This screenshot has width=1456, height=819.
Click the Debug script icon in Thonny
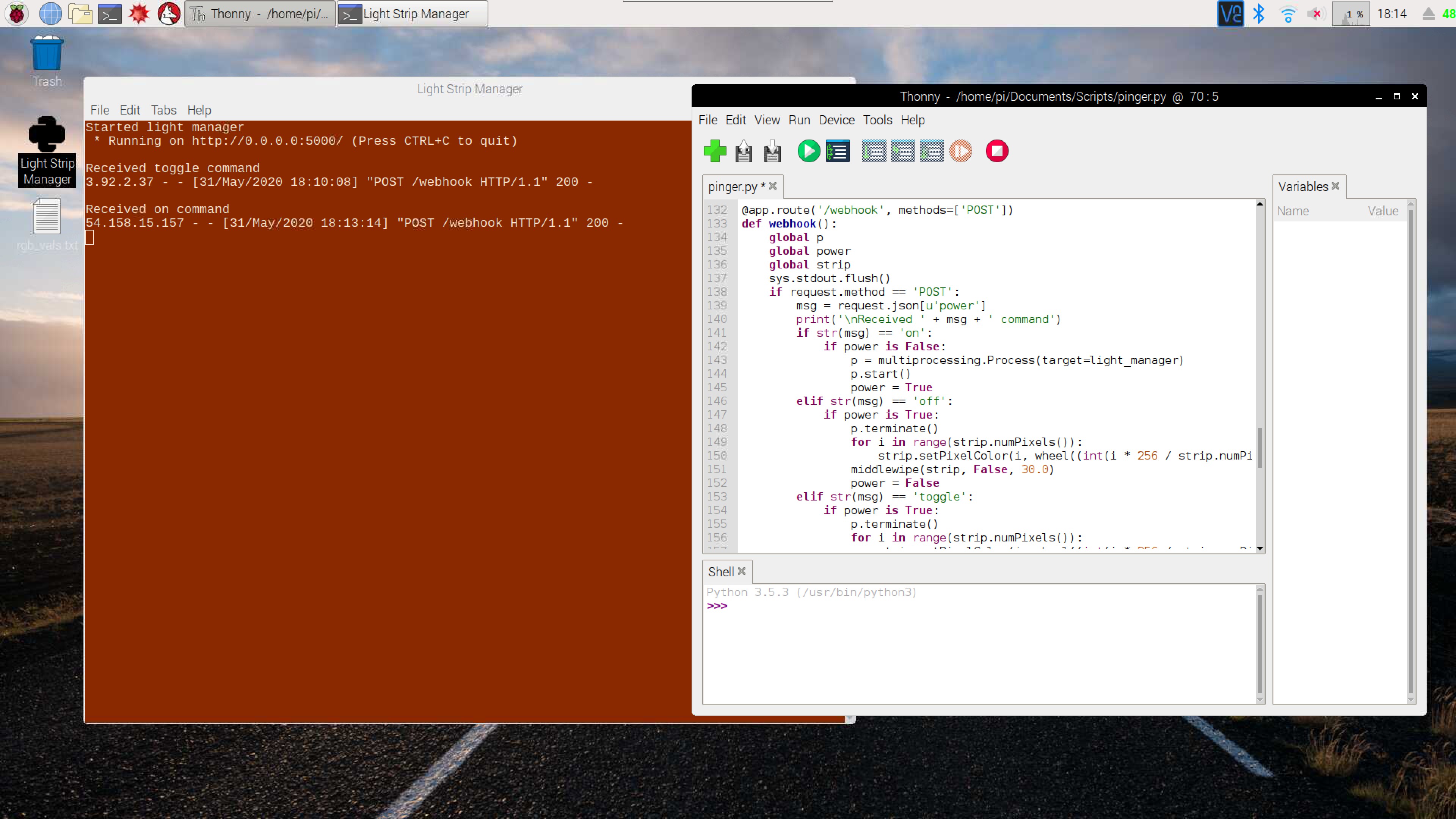click(838, 151)
